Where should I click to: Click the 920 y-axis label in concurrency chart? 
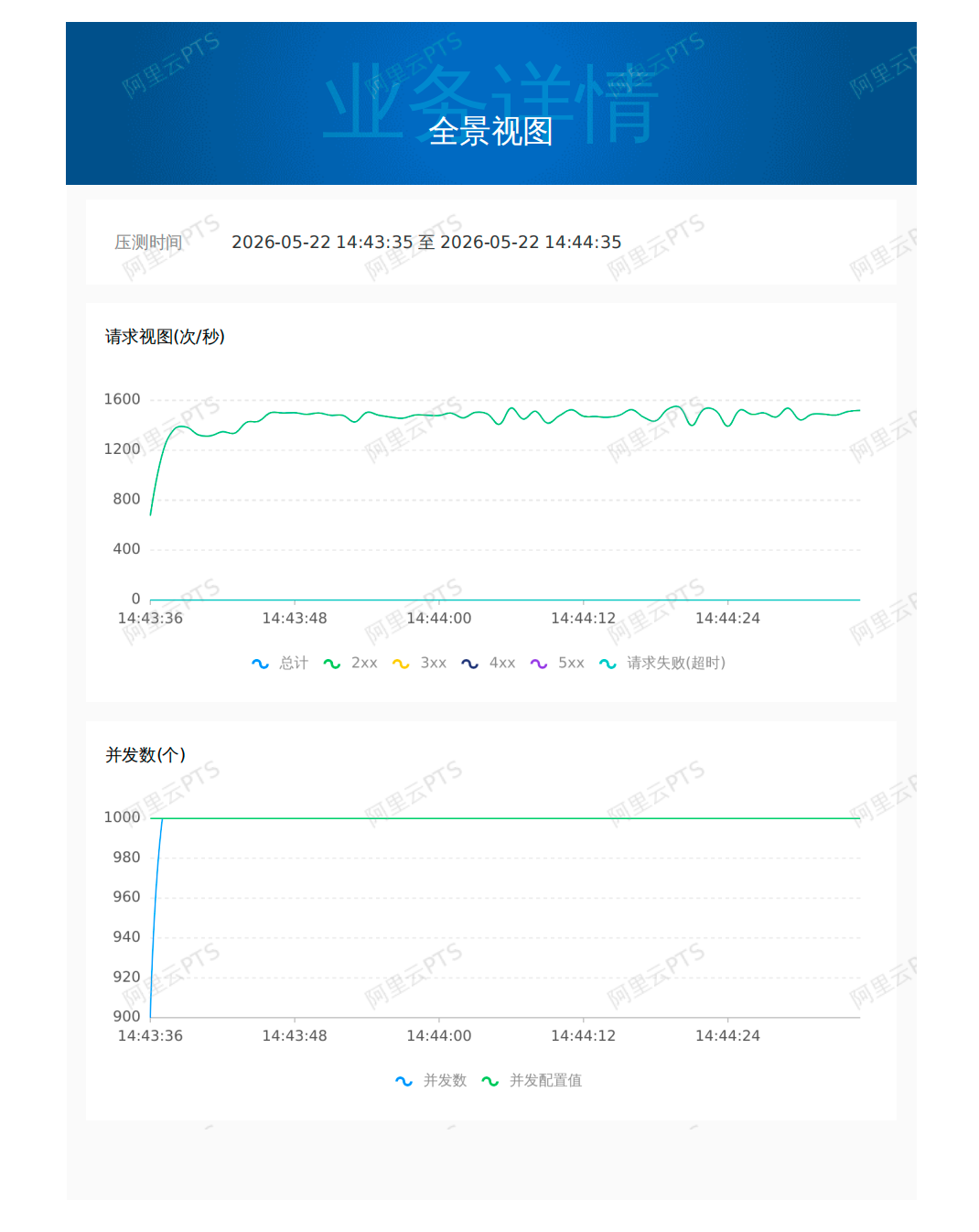[x=126, y=977]
